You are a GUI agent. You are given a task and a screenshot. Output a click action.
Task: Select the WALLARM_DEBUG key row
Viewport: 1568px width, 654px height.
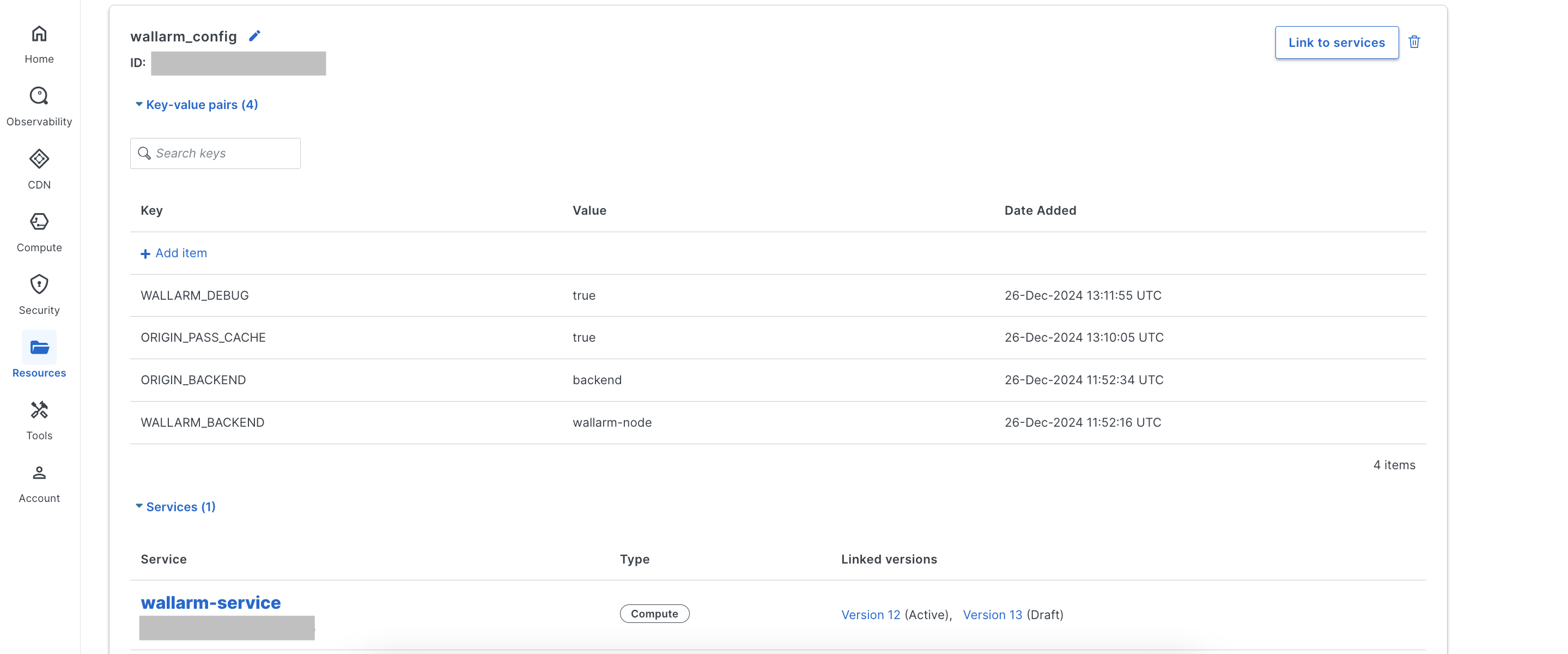pyautogui.click(x=195, y=295)
